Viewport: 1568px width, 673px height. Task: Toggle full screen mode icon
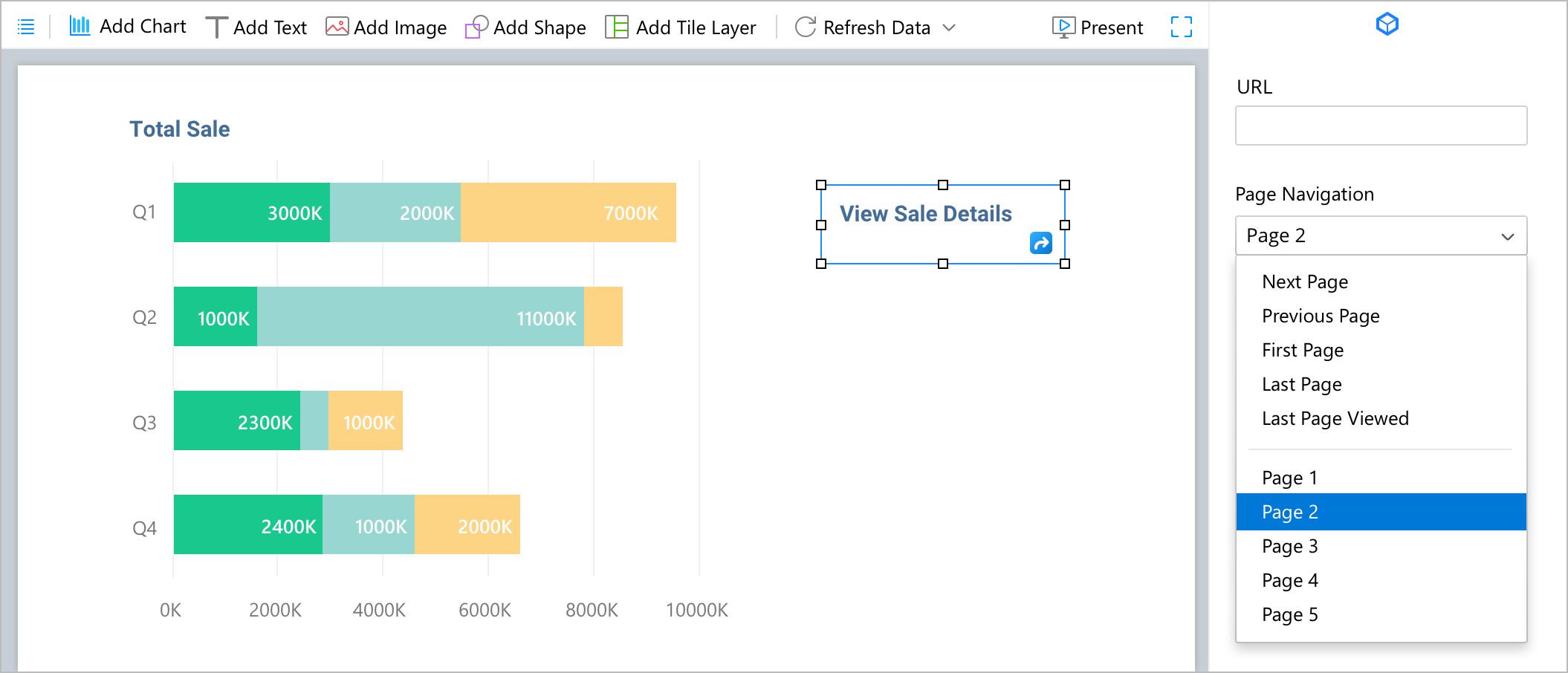[x=1181, y=27]
